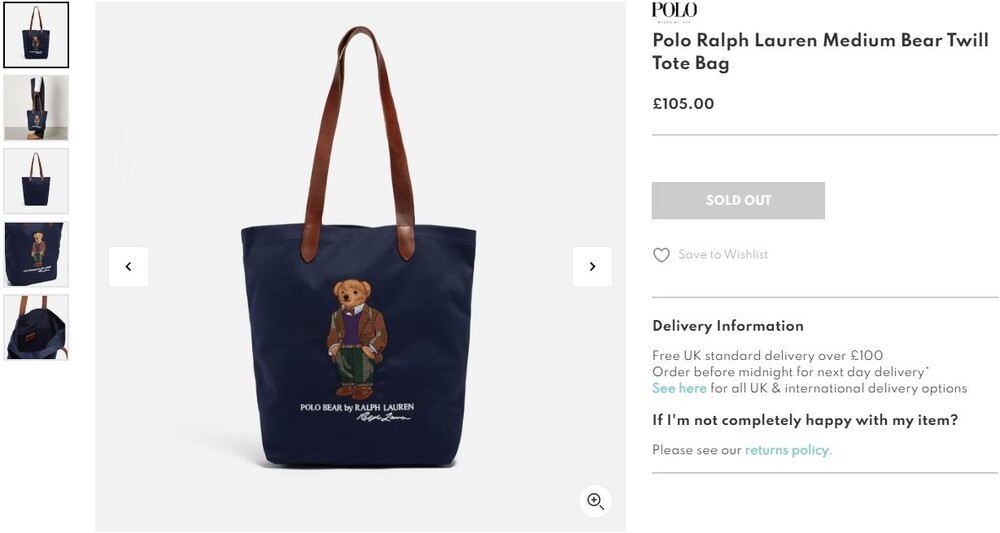This screenshot has width=1000, height=533.
Task: Open the close-up bear embroidery thumbnail
Action: click(36, 254)
